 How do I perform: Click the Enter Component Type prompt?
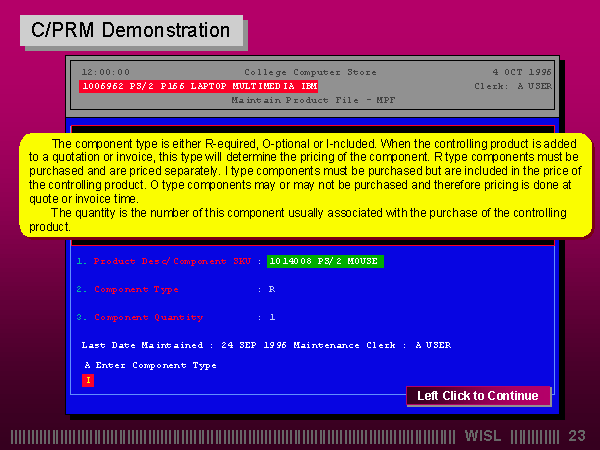tap(150, 365)
